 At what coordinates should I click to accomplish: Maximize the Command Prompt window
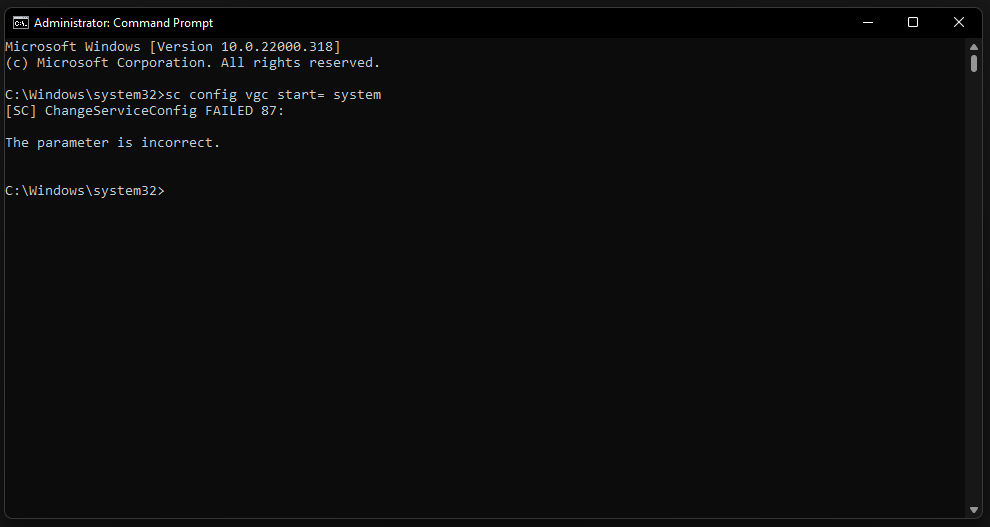[913, 22]
